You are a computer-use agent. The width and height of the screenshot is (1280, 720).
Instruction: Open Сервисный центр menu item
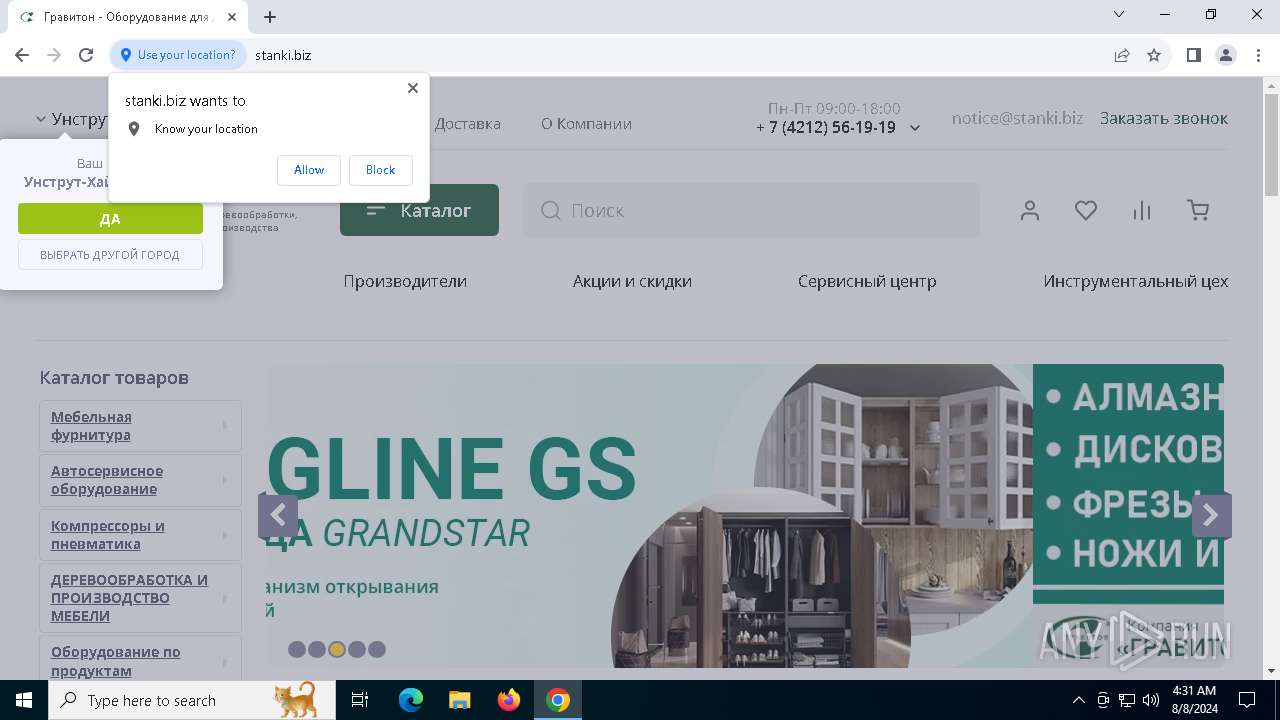(867, 281)
